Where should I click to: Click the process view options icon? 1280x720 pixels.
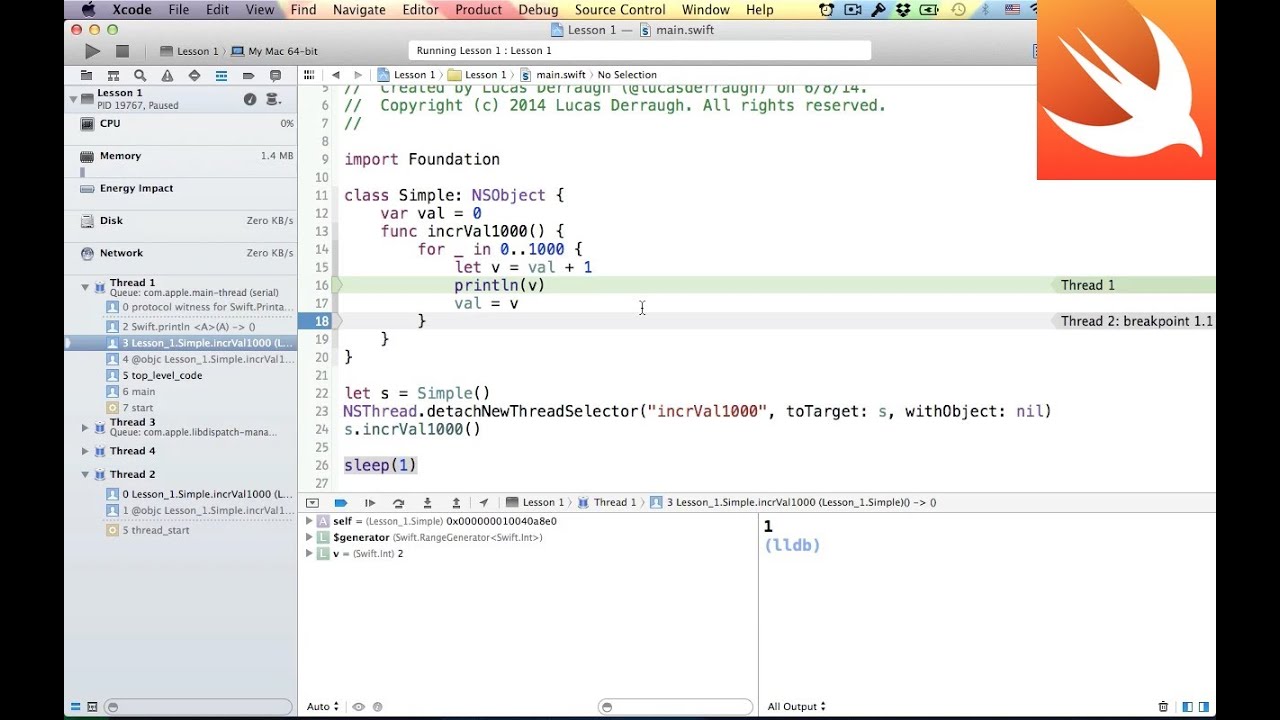coord(272,99)
